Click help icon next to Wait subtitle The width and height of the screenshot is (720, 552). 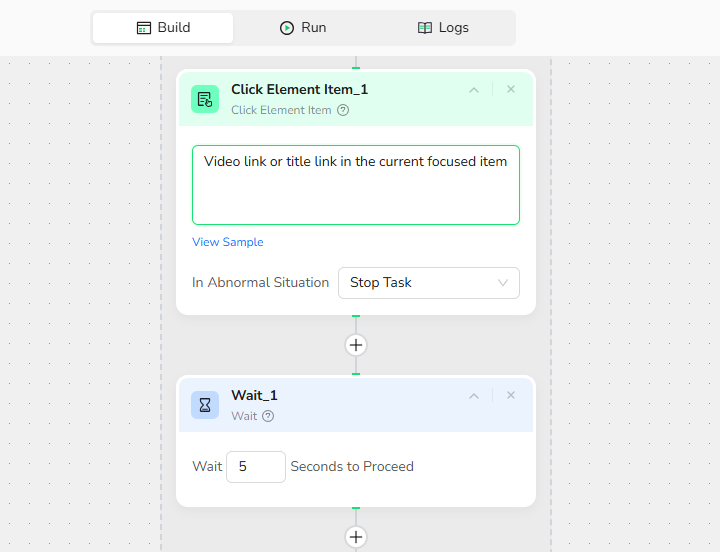tap(268, 416)
